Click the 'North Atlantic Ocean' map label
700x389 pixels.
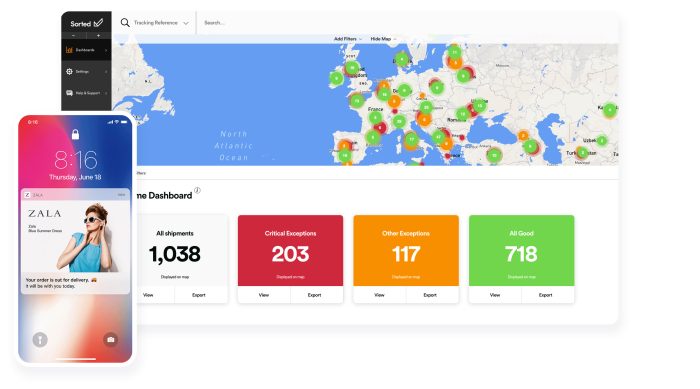[233, 146]
